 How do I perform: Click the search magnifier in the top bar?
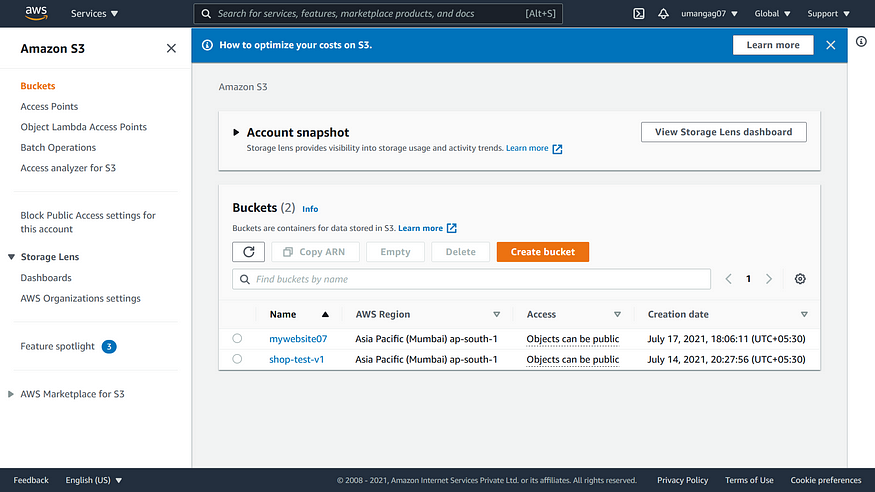pyautogui.click(x=206, y=13)
